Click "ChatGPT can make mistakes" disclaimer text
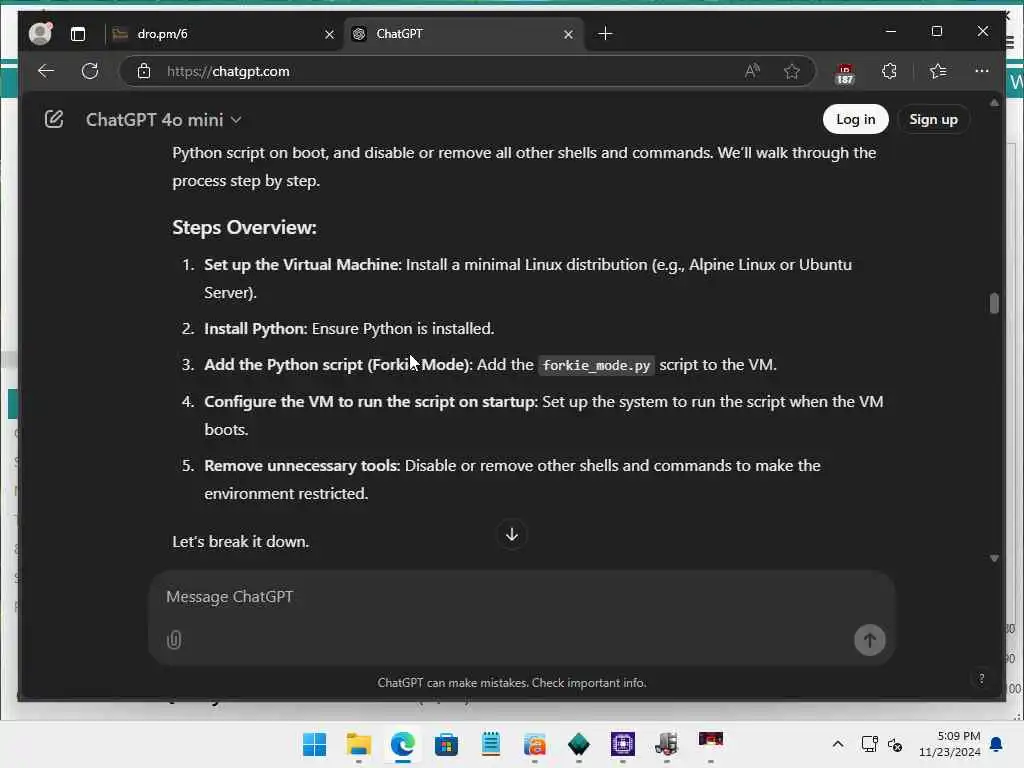The height and width of the screenshot is (768, 1024). pos(512,682)
